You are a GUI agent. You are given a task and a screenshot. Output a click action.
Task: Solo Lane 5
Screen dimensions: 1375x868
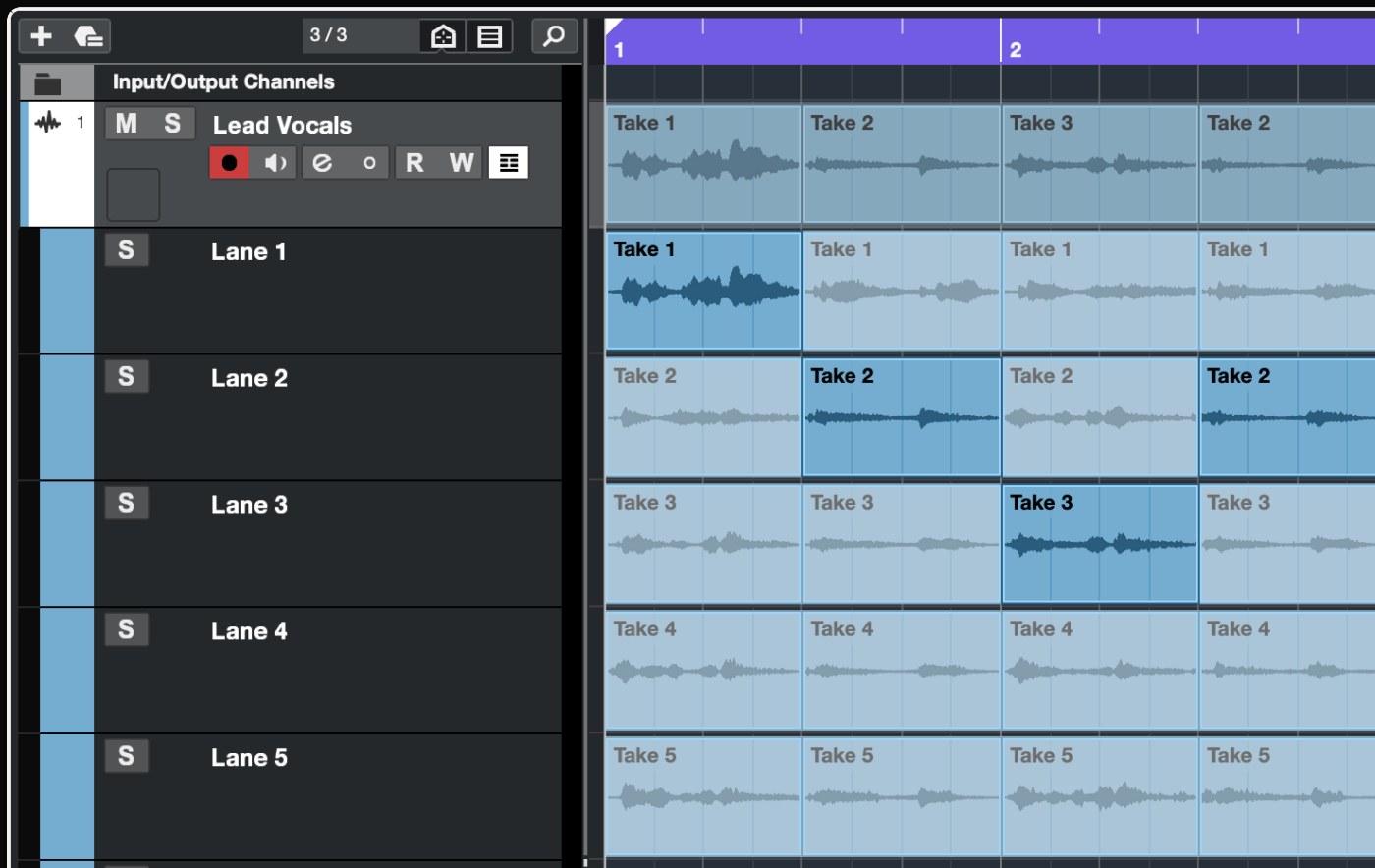tap(127, 756)
